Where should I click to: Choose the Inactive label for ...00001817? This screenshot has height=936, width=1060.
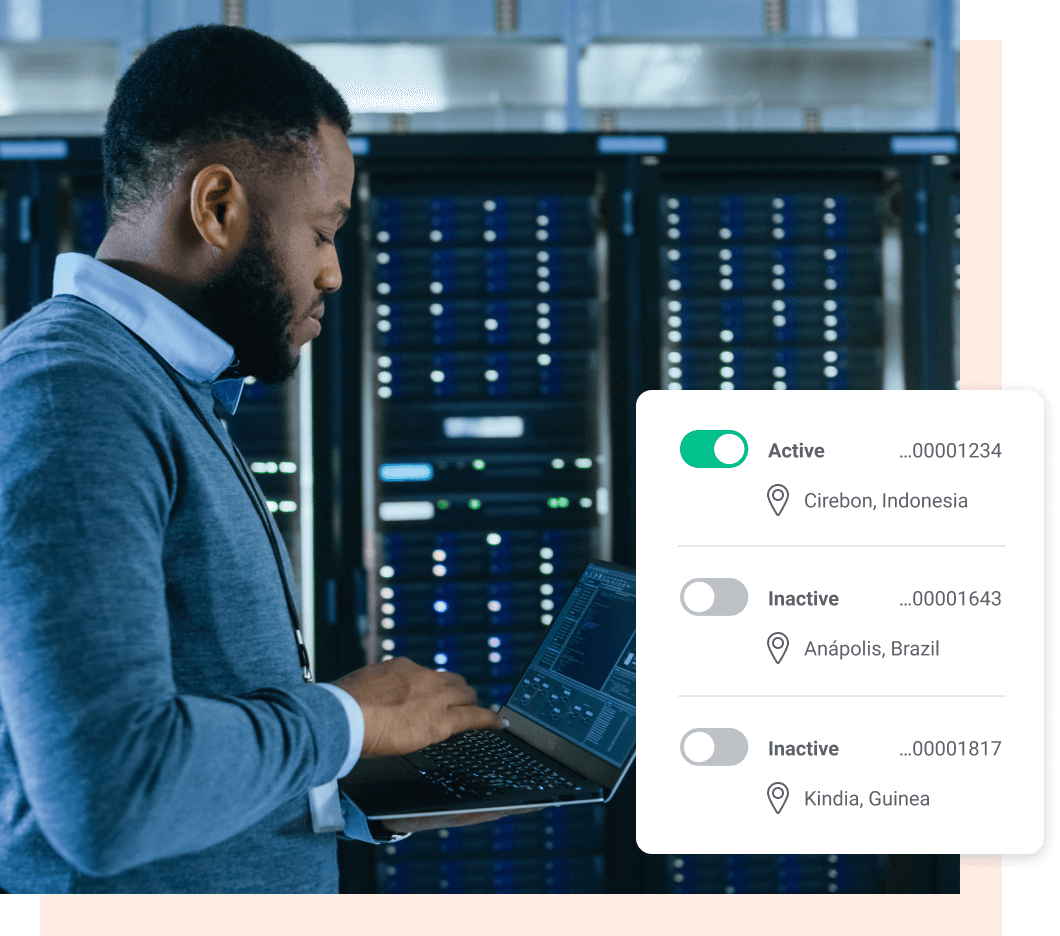pos(803,748)
